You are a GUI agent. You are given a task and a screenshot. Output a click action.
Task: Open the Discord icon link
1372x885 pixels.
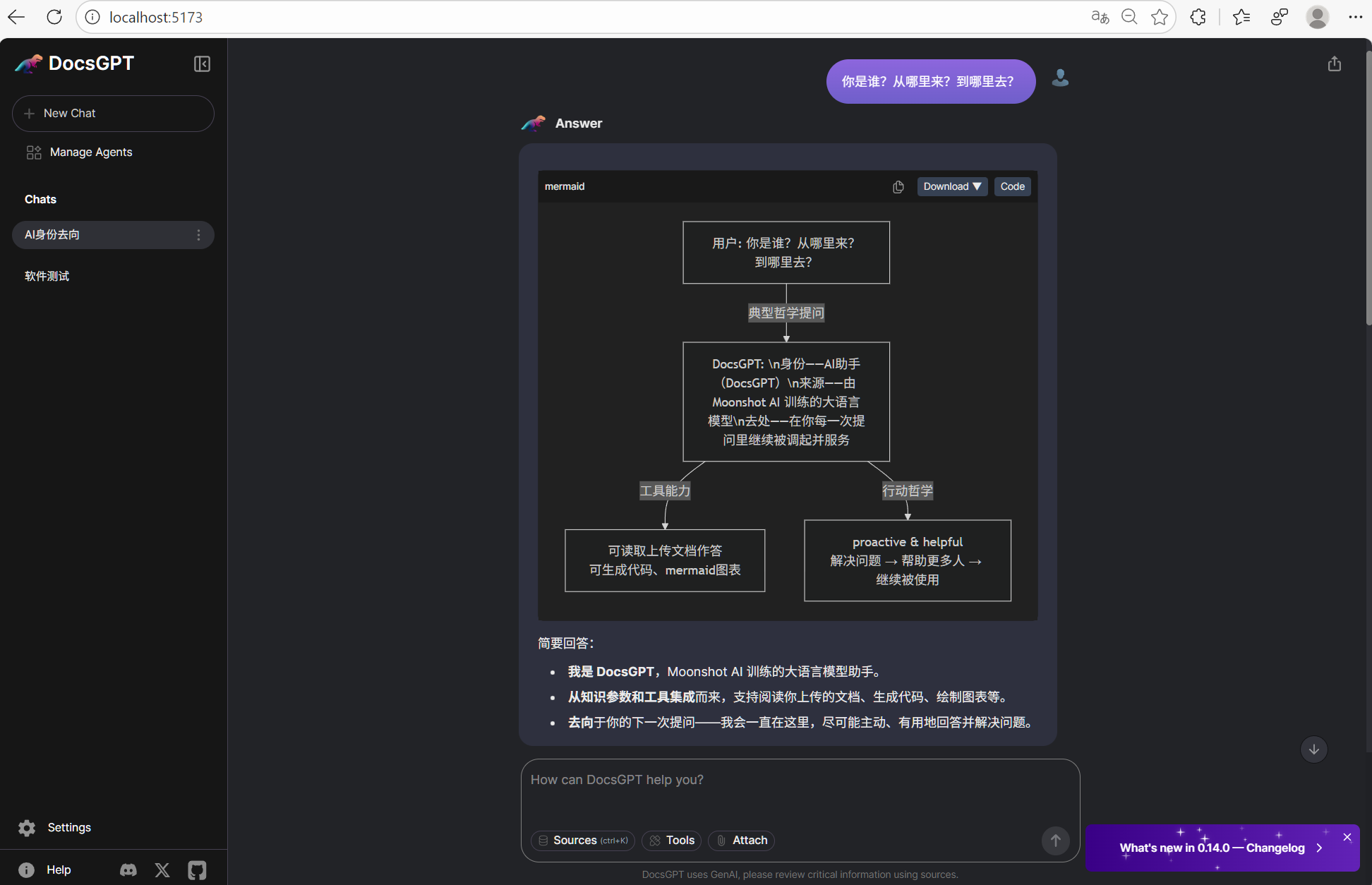128,870
